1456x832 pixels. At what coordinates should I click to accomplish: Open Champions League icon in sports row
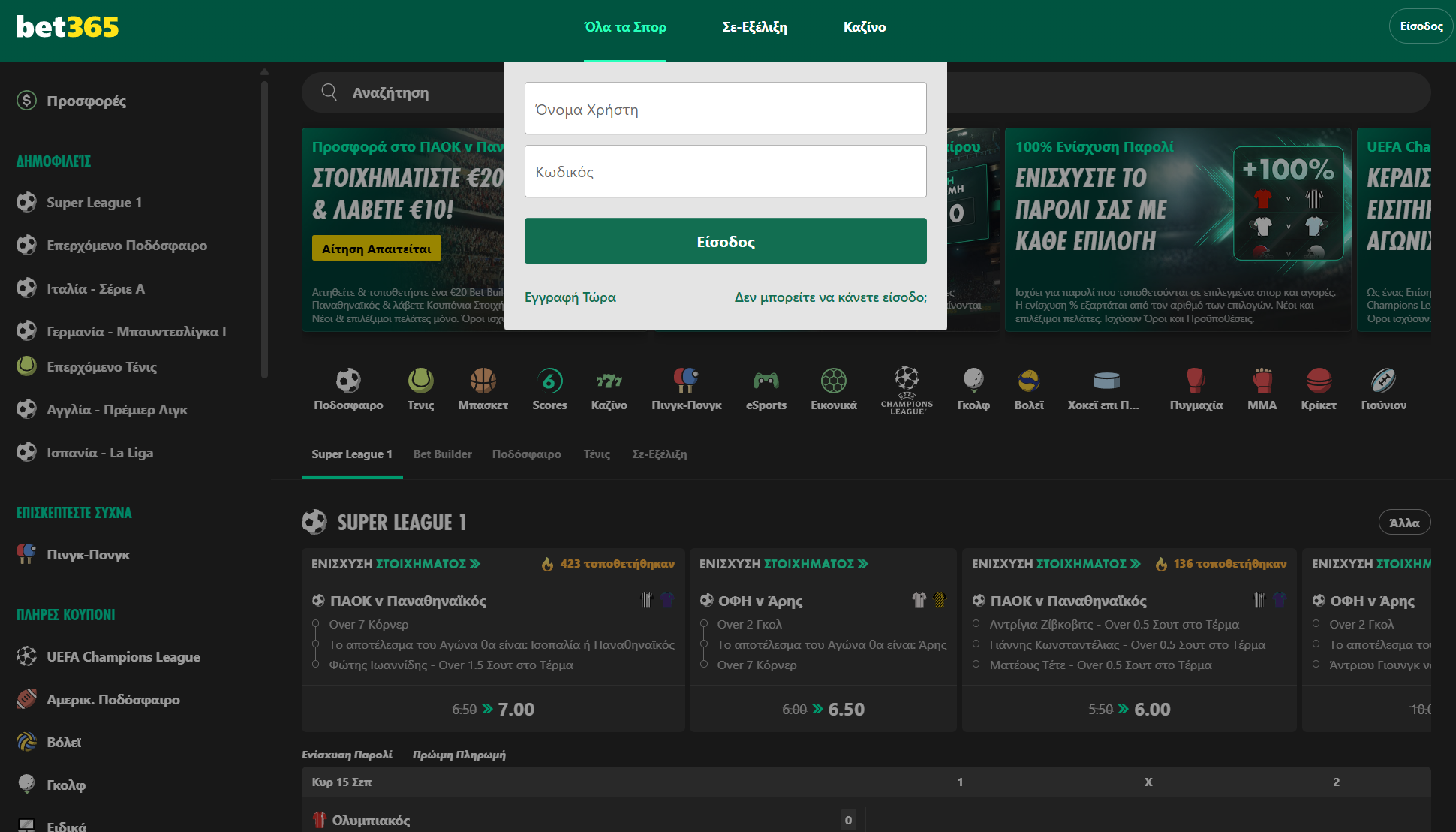[x=907, y=390]
